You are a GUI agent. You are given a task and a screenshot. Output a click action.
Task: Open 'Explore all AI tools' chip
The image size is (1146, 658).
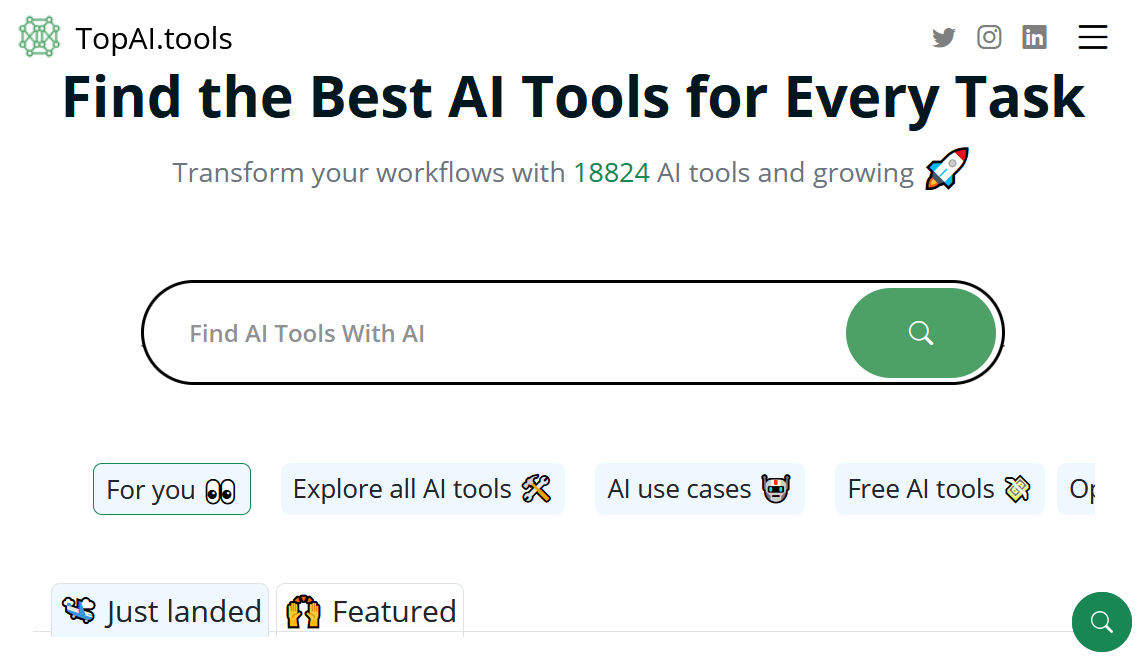422,489
